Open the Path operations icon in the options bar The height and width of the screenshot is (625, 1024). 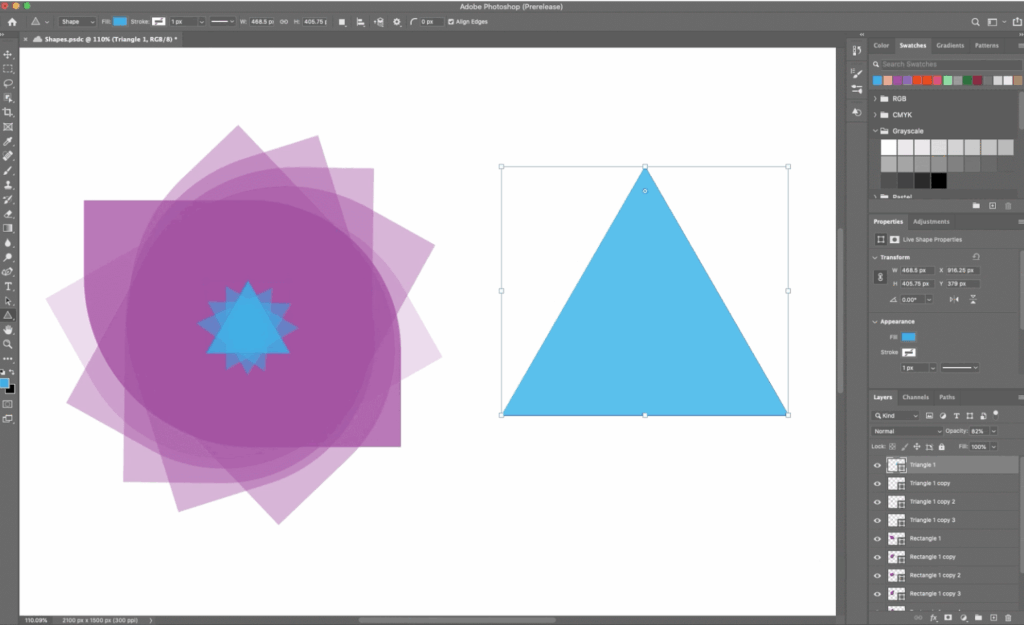(342, 21)
